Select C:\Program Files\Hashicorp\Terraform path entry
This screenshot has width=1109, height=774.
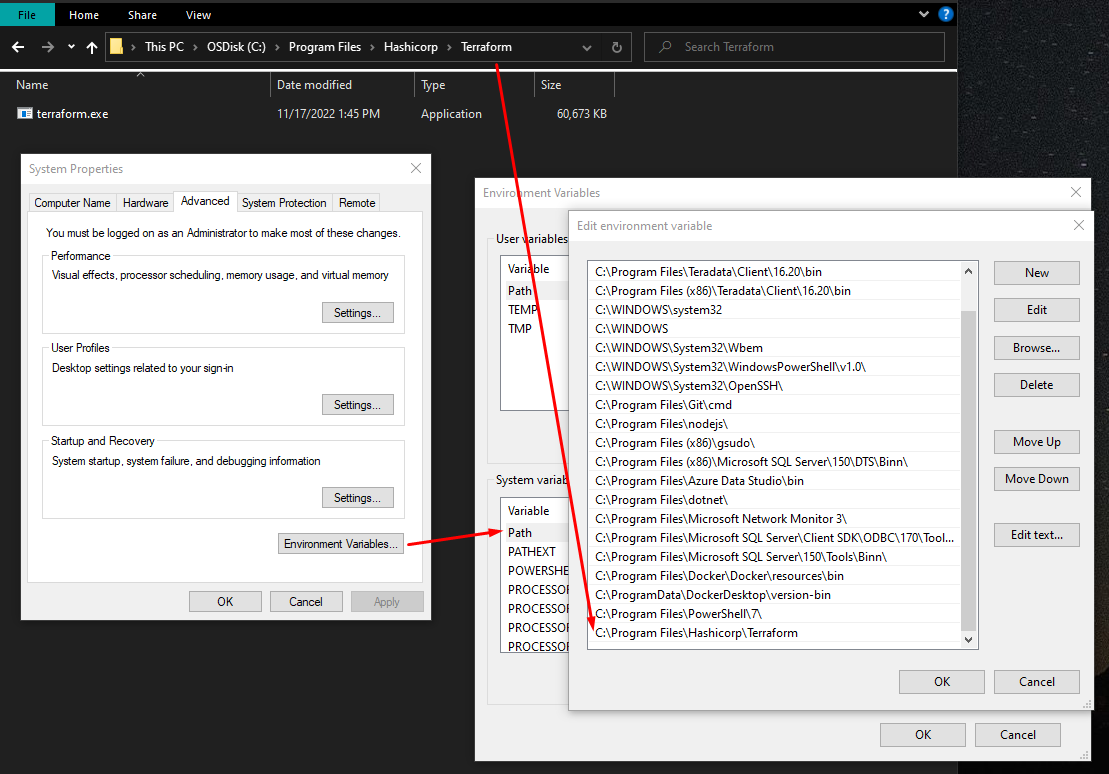774,633
